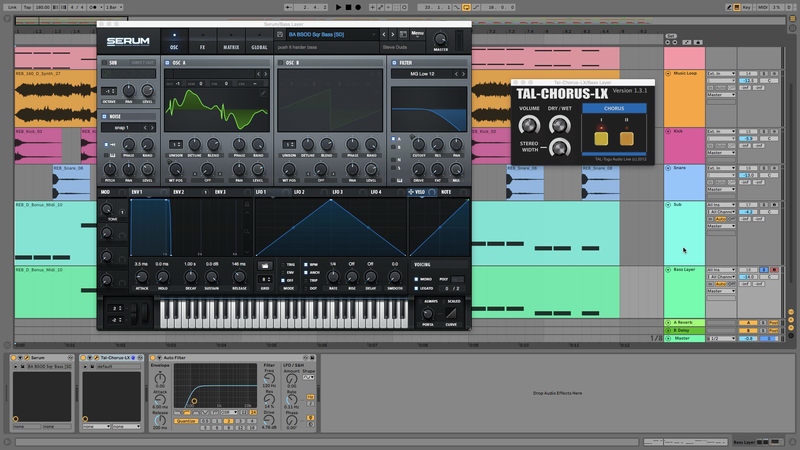Open the Serum preset browser icon

click(403, 34)
